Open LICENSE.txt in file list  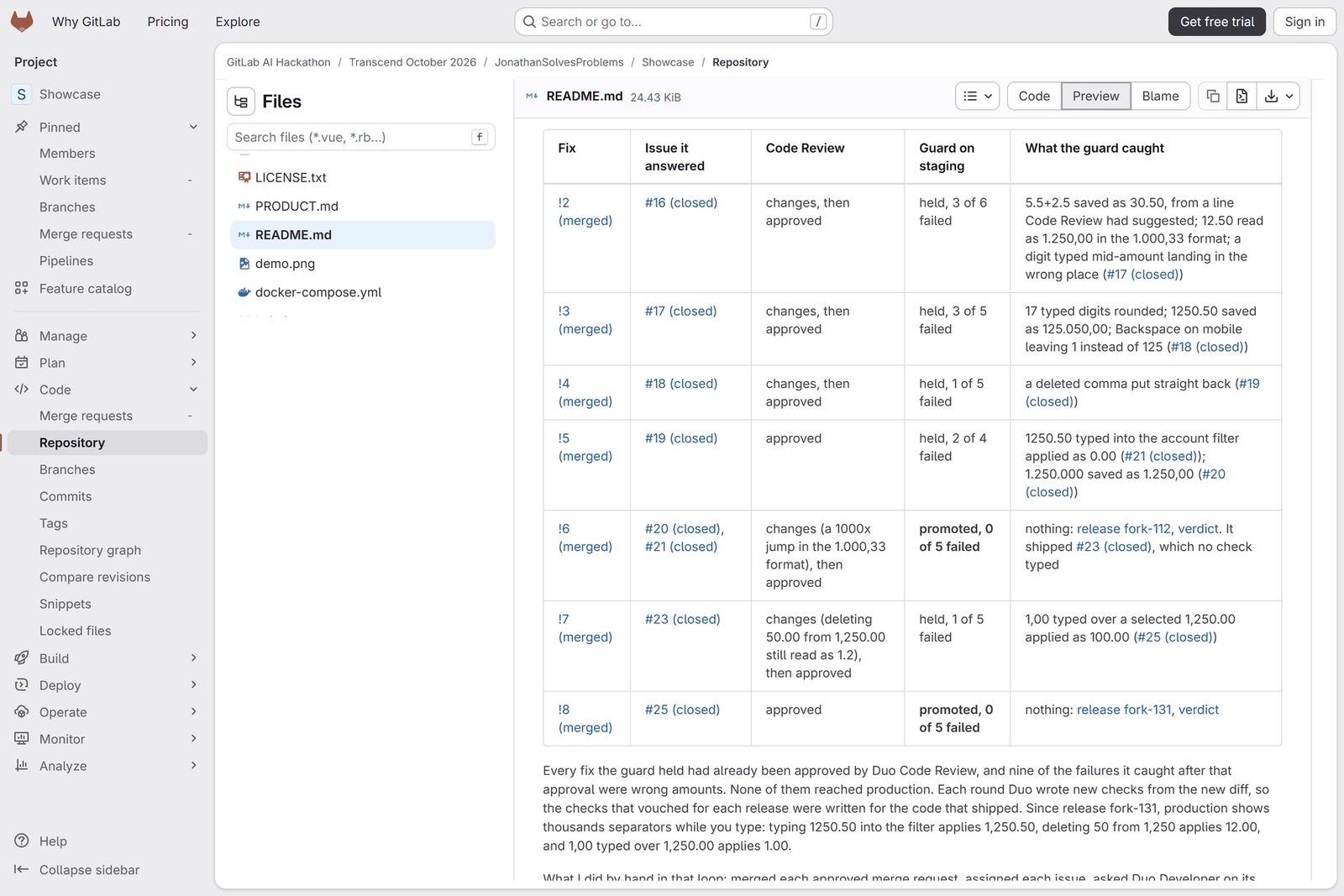362,178
